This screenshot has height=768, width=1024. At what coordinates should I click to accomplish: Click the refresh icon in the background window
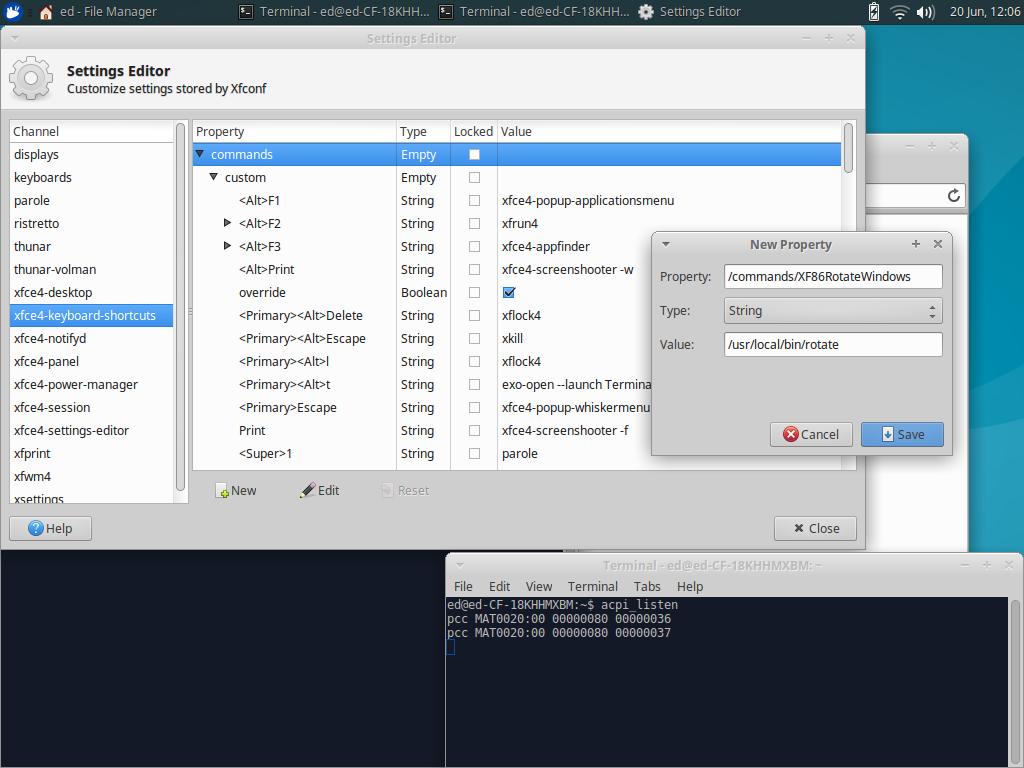(953, 196)
